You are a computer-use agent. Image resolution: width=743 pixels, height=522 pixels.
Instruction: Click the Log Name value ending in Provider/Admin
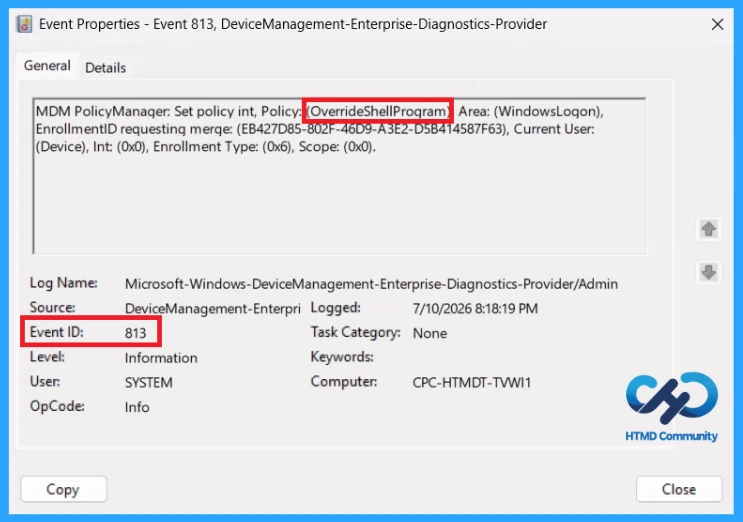tap(372, 284)
